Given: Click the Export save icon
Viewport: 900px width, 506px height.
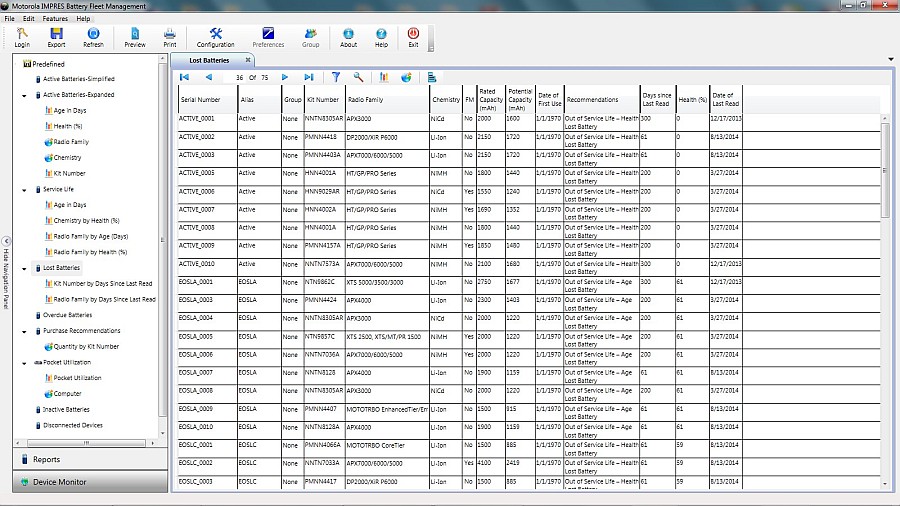Looking at the screenshot, I should click(x=56, y=37).
